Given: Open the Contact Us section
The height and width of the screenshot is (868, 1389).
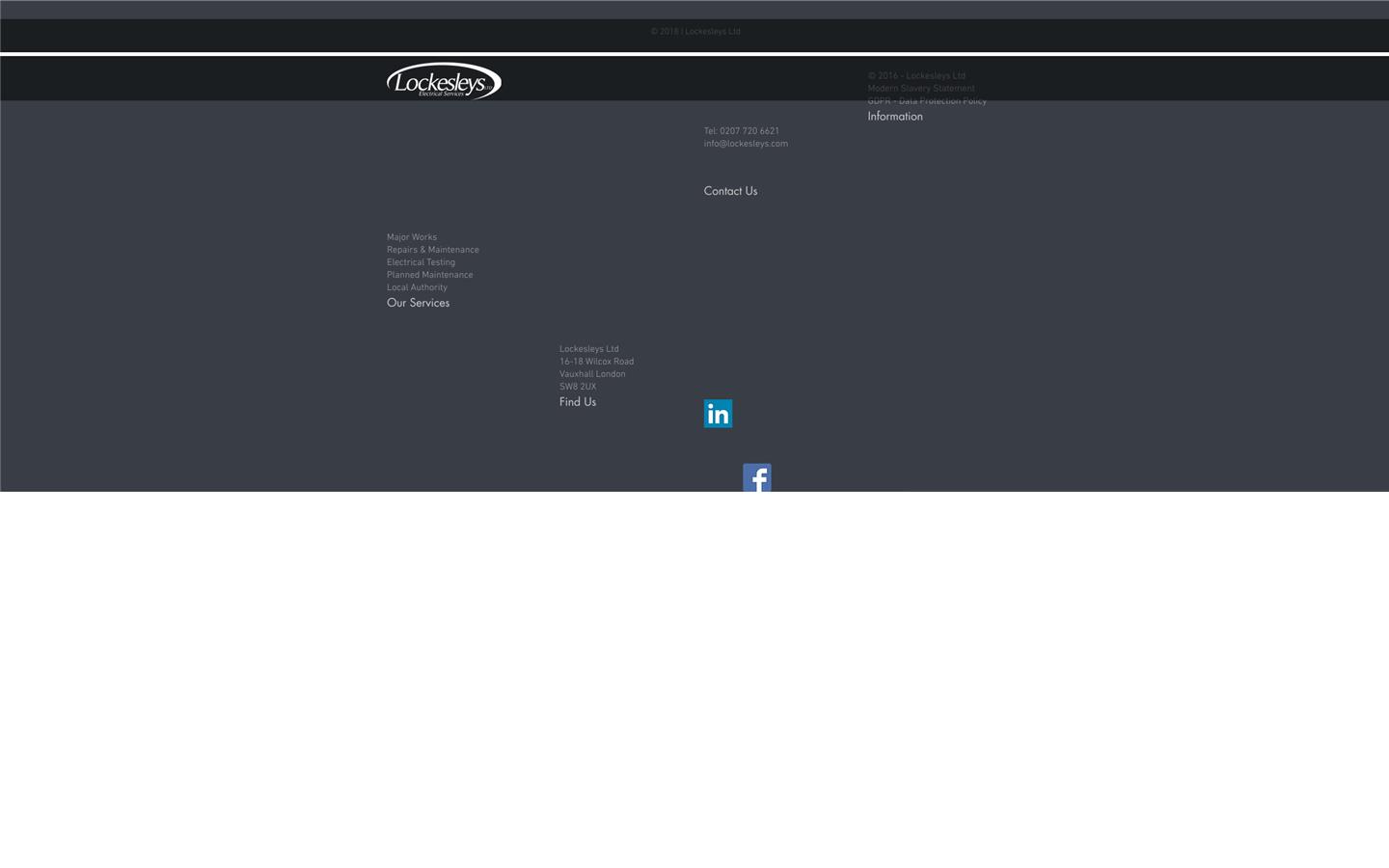Looking at the screenshot, I should (729, 190).
